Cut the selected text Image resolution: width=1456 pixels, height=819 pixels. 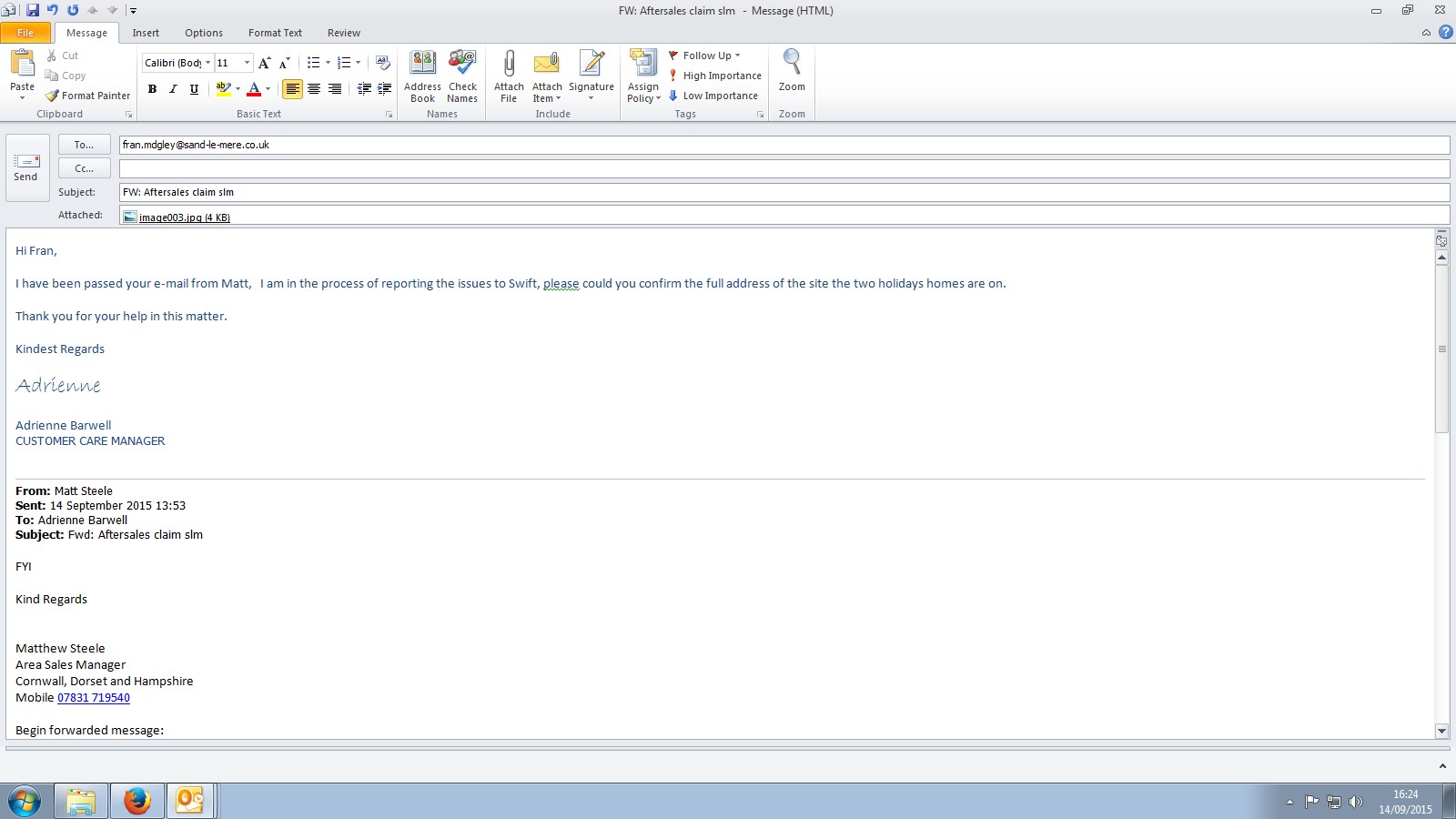tap(62, 56)
